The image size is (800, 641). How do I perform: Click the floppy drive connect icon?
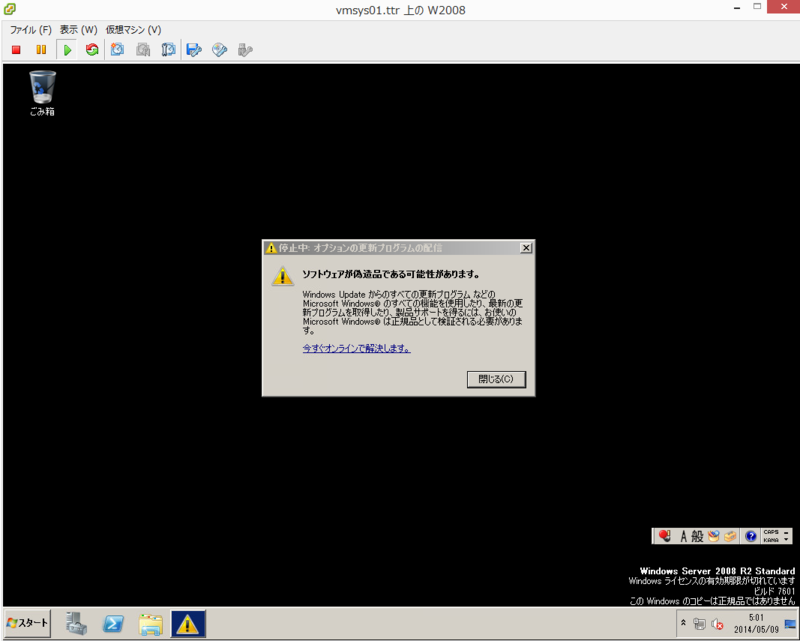pos(194,50)
